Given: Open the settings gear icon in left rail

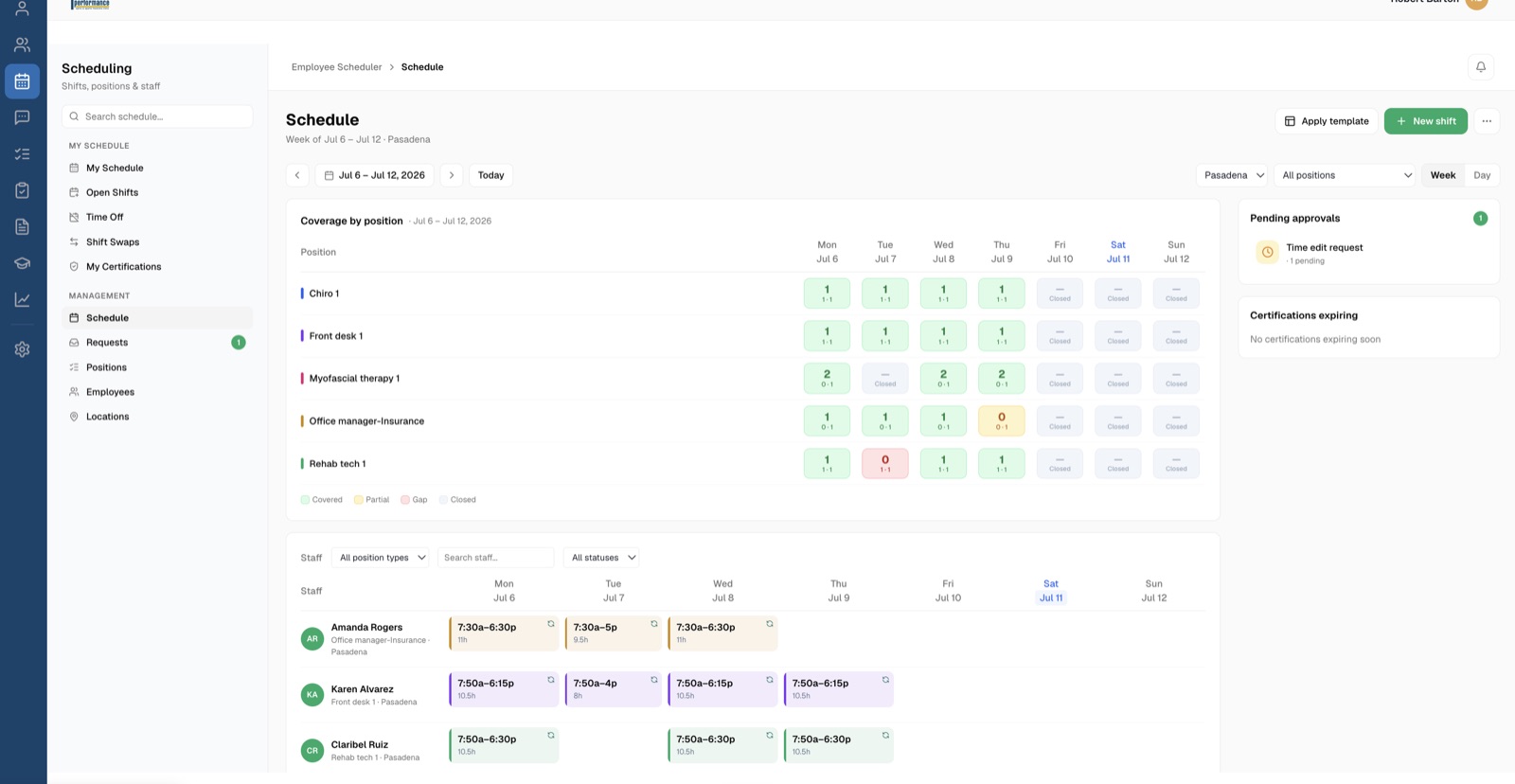Looking at the screenshot, I should [x=22, y=349].
